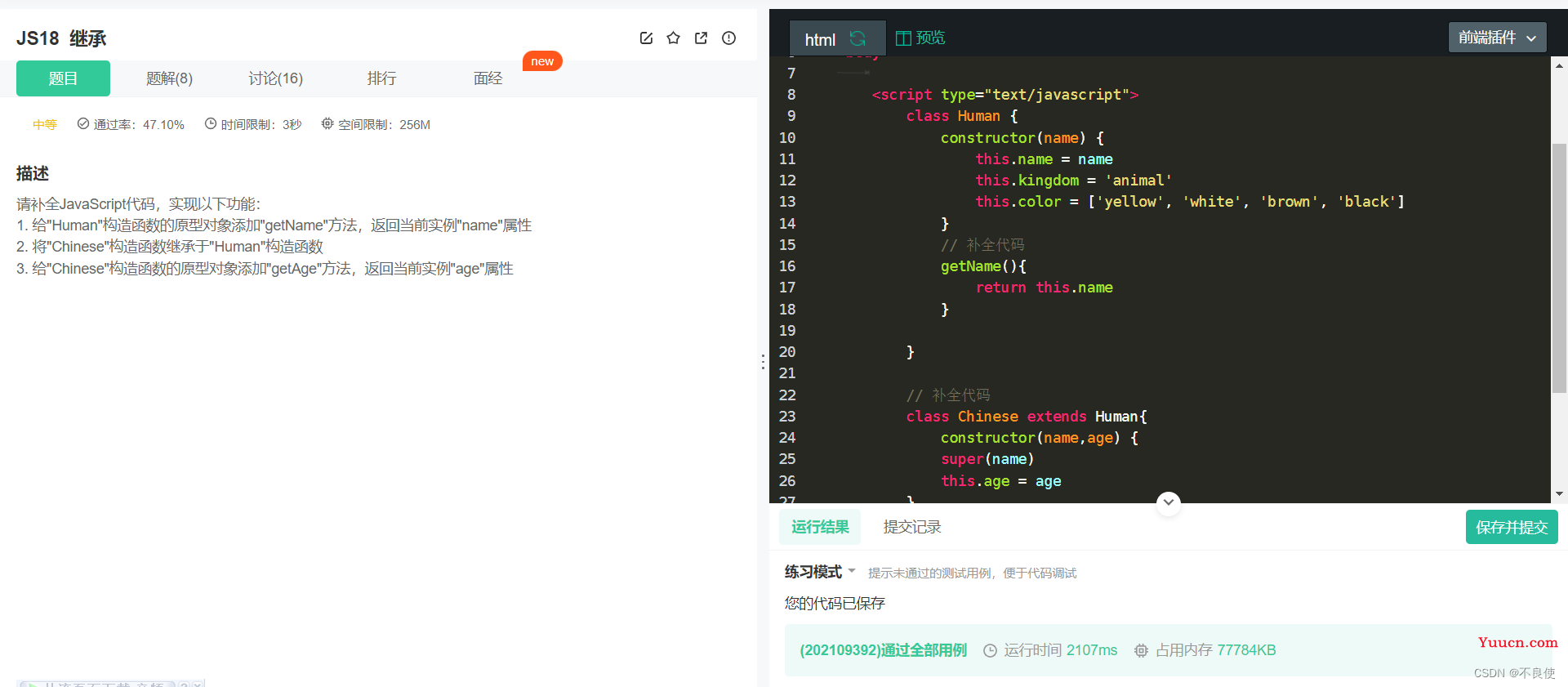1568x687 pixels.
Task: Select the 提交记录 tab
Action: (912, 527)
